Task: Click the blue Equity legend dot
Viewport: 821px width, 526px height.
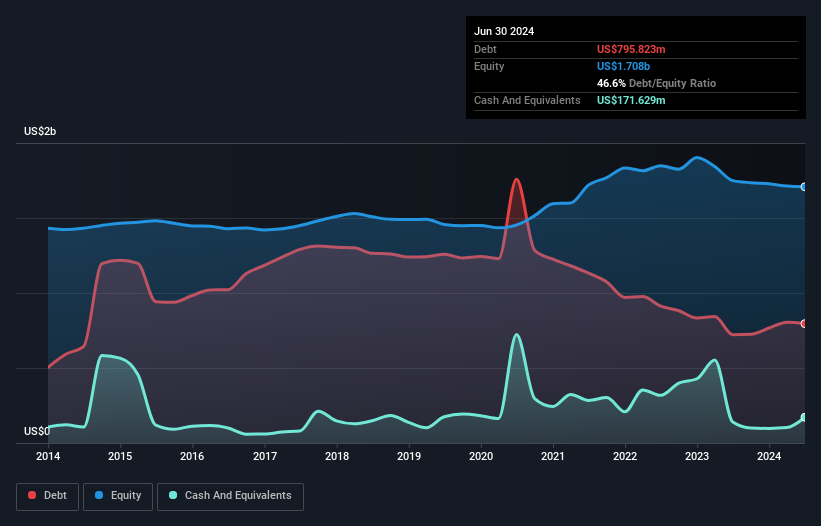Action: pyautogui.click(x=99, y=495)
